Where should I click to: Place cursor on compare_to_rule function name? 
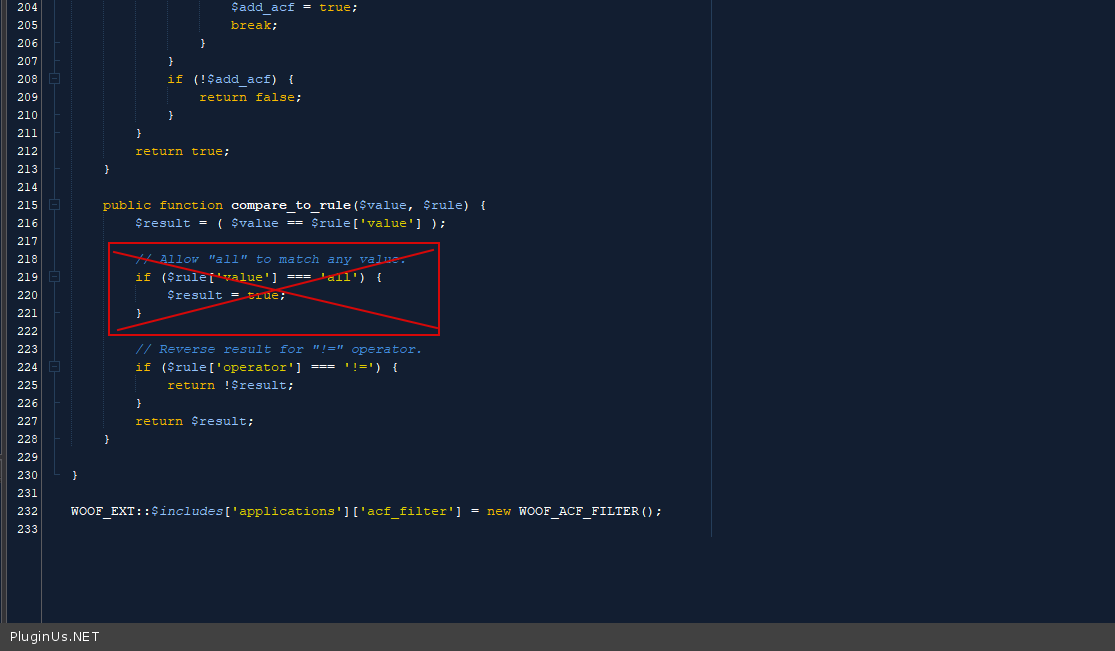click(x=290, y=205)
